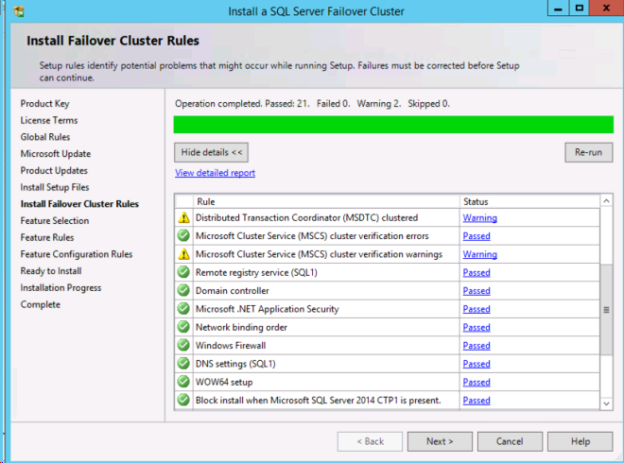
Task: Click the 'WOW64 setup' rule text
Action: (x=224, y=382)
